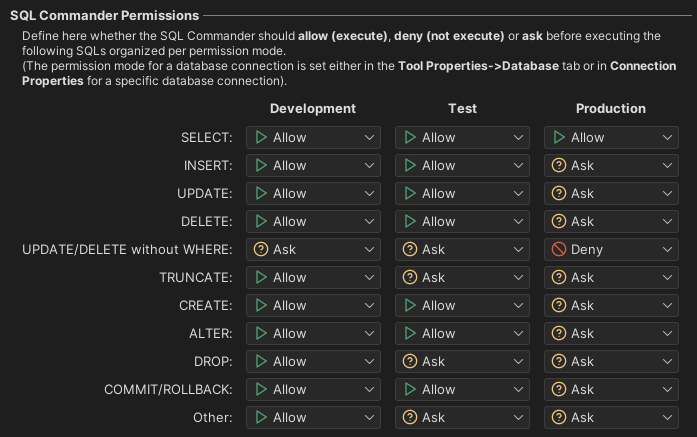Click the Production column header
Viewport: 697px width, 437px height.
point(610,108)
